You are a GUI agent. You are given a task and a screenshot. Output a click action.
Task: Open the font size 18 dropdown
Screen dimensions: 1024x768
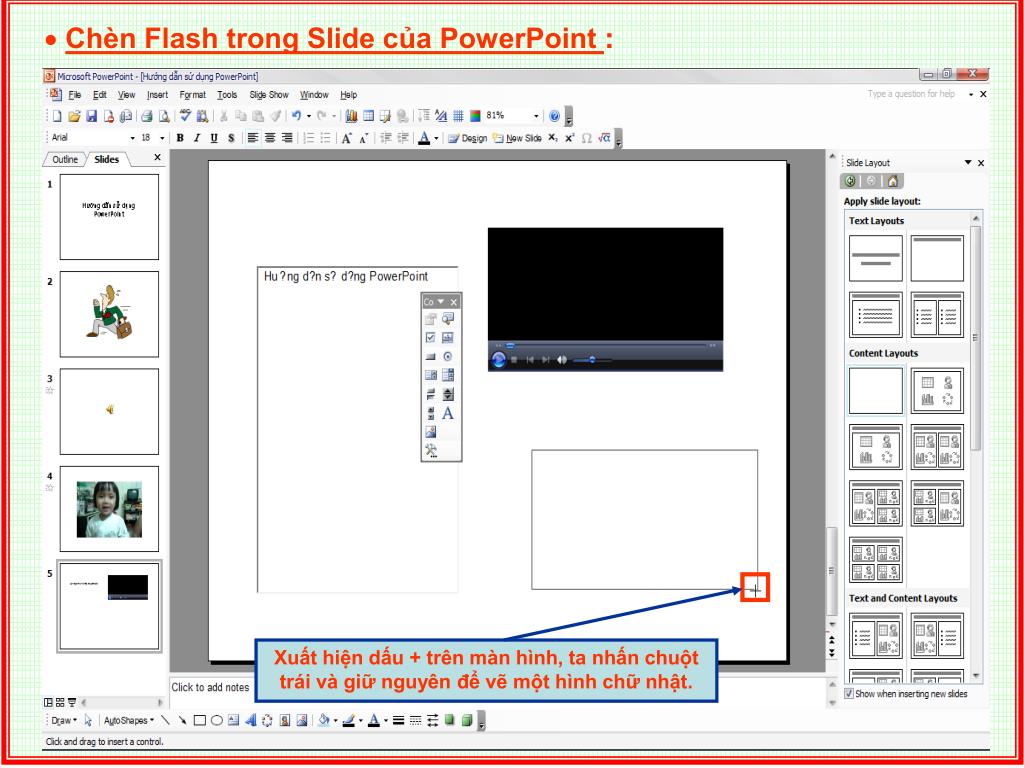click(x=162, y=138)
